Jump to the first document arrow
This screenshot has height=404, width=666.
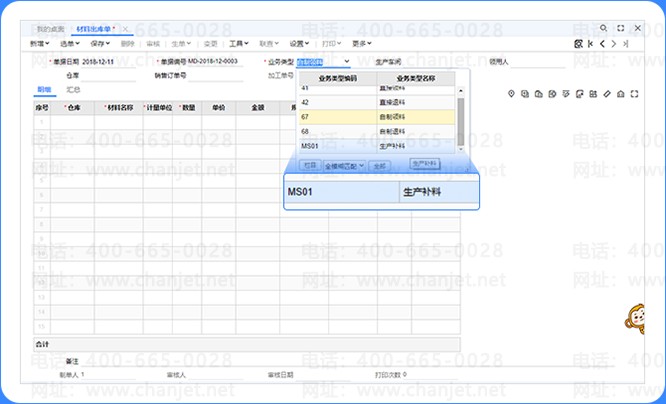pyautogui.click(x=590, y=43)
